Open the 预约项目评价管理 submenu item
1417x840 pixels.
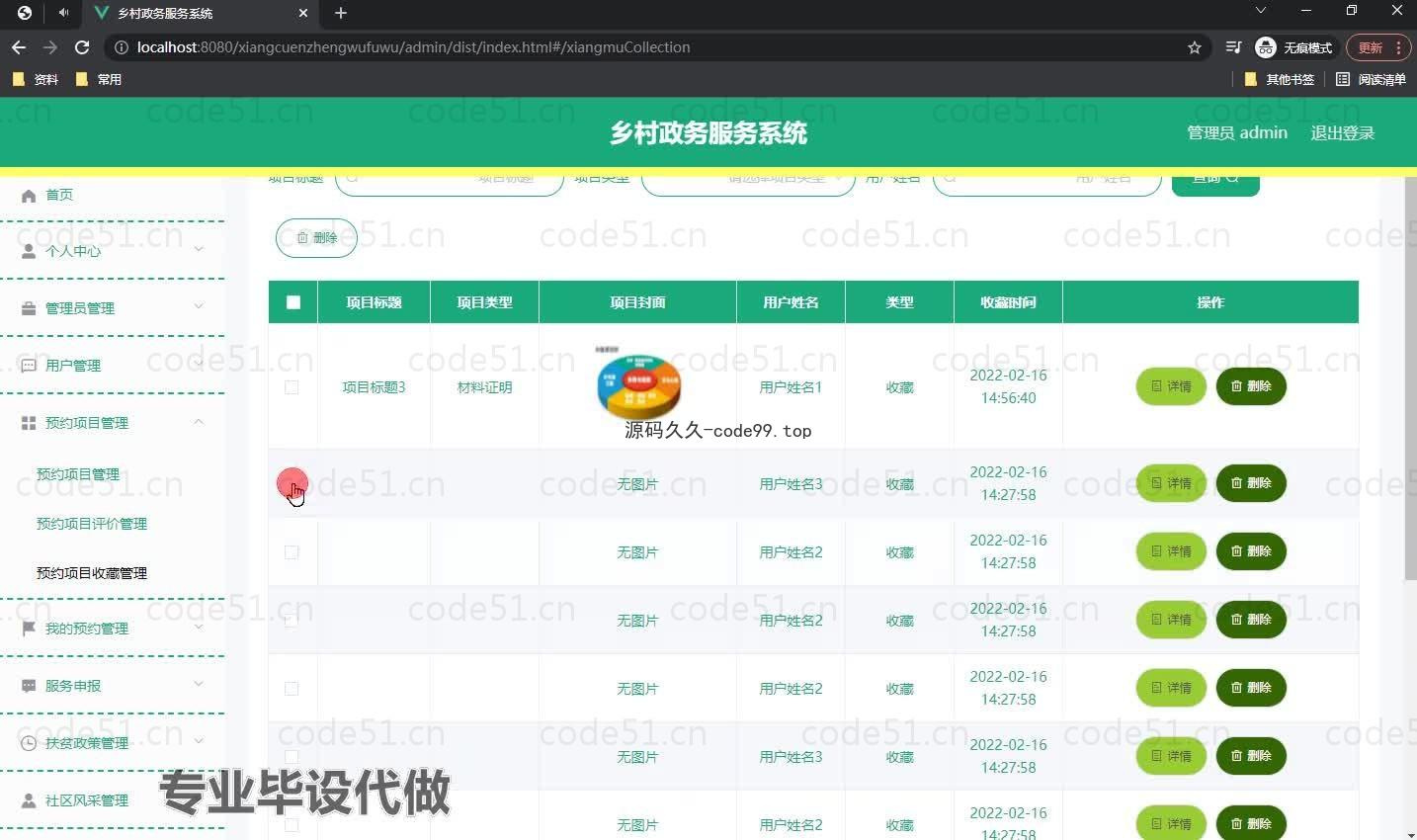pyautogui.click(x=92, y=524)
